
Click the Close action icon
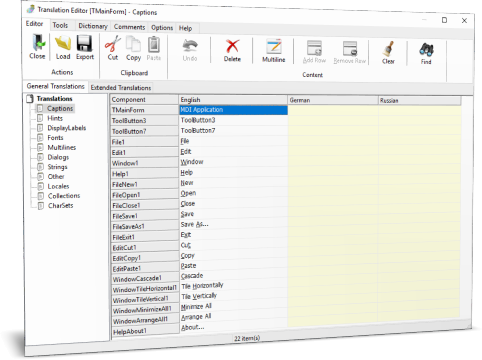[38, 43]
